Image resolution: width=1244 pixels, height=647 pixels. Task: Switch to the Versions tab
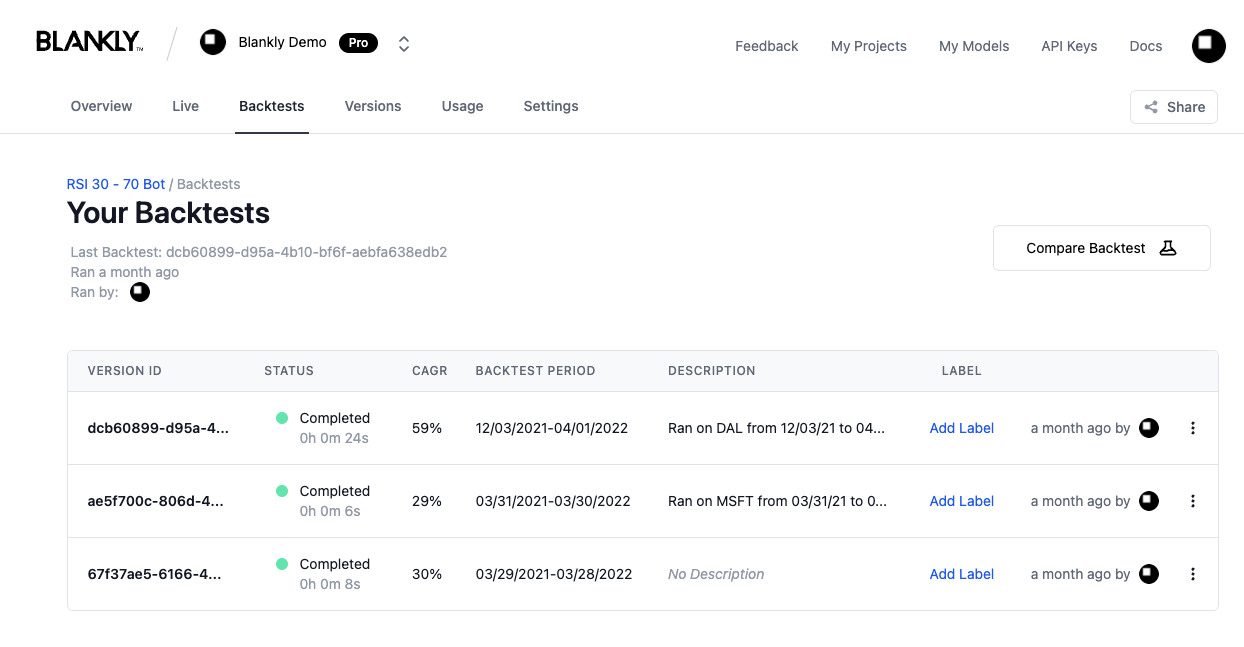tap(373, 106)
